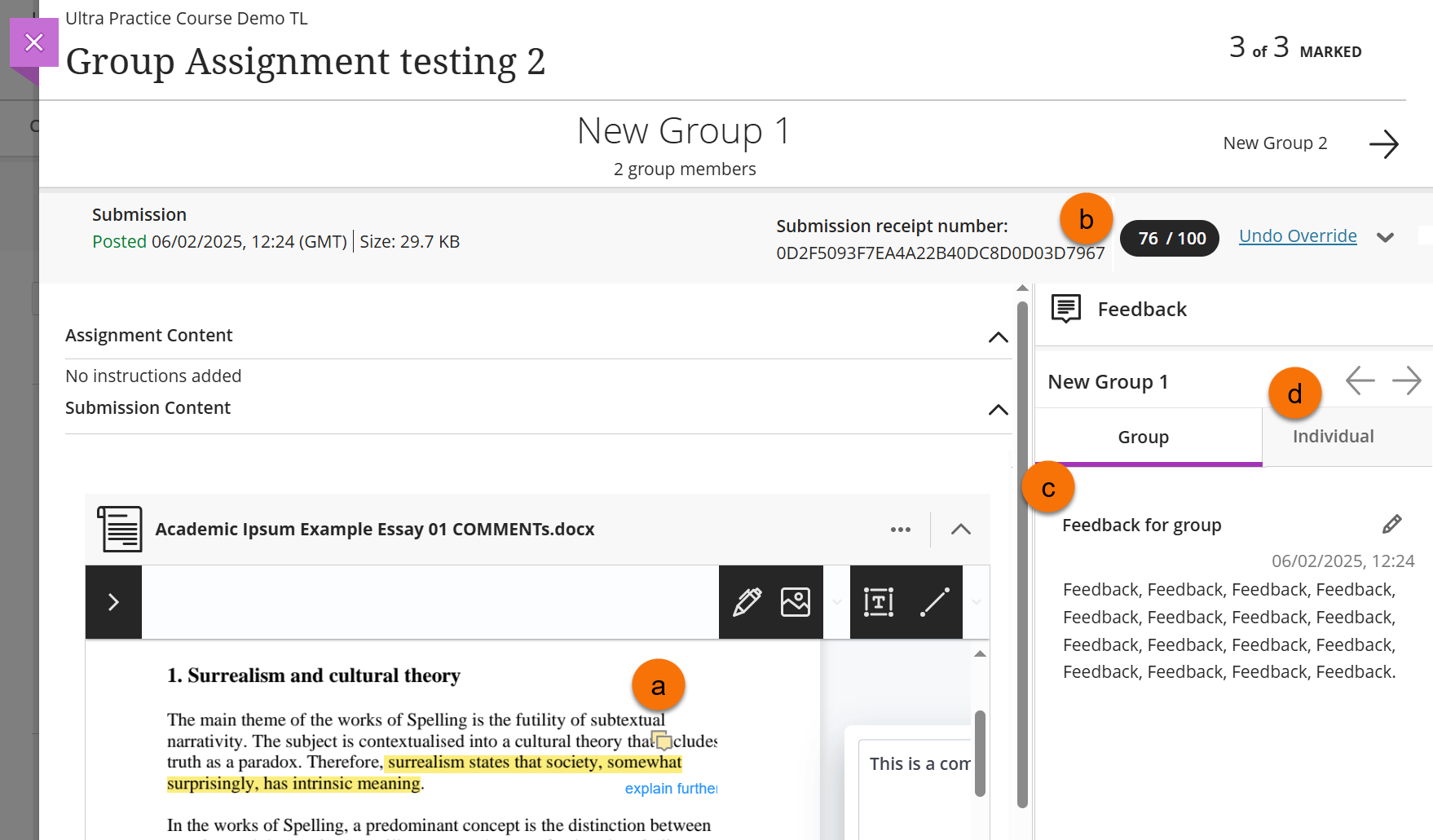Image resolution: width=1433 pixels, height=840 pixels.
Task: Edit the feedback for group
Action: (x=1391, y=525)
